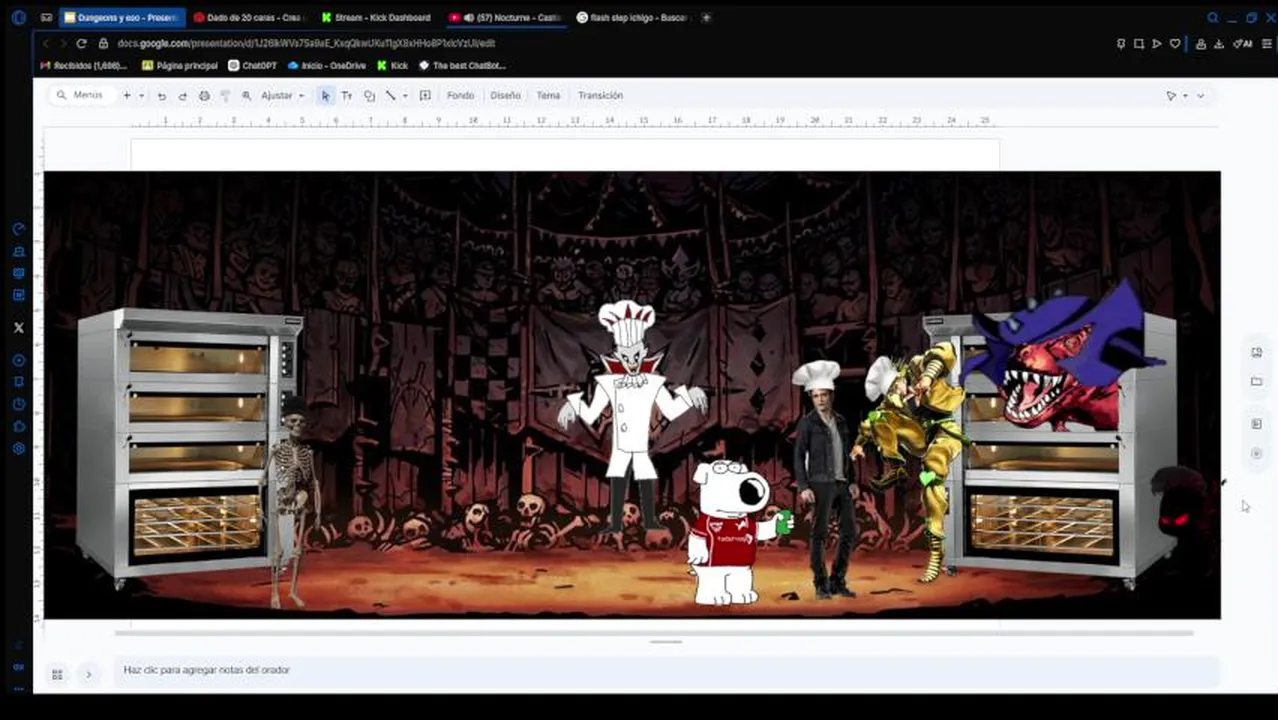
Task: Select the golden armored figure image
Action: (x=912, y=460)
